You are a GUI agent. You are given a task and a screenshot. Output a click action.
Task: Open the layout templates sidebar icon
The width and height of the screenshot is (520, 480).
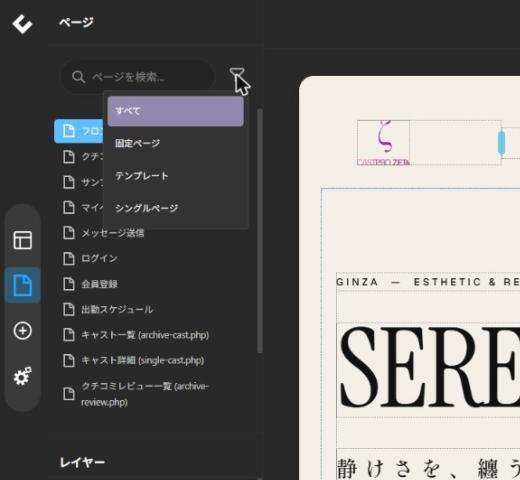[23, 240]
